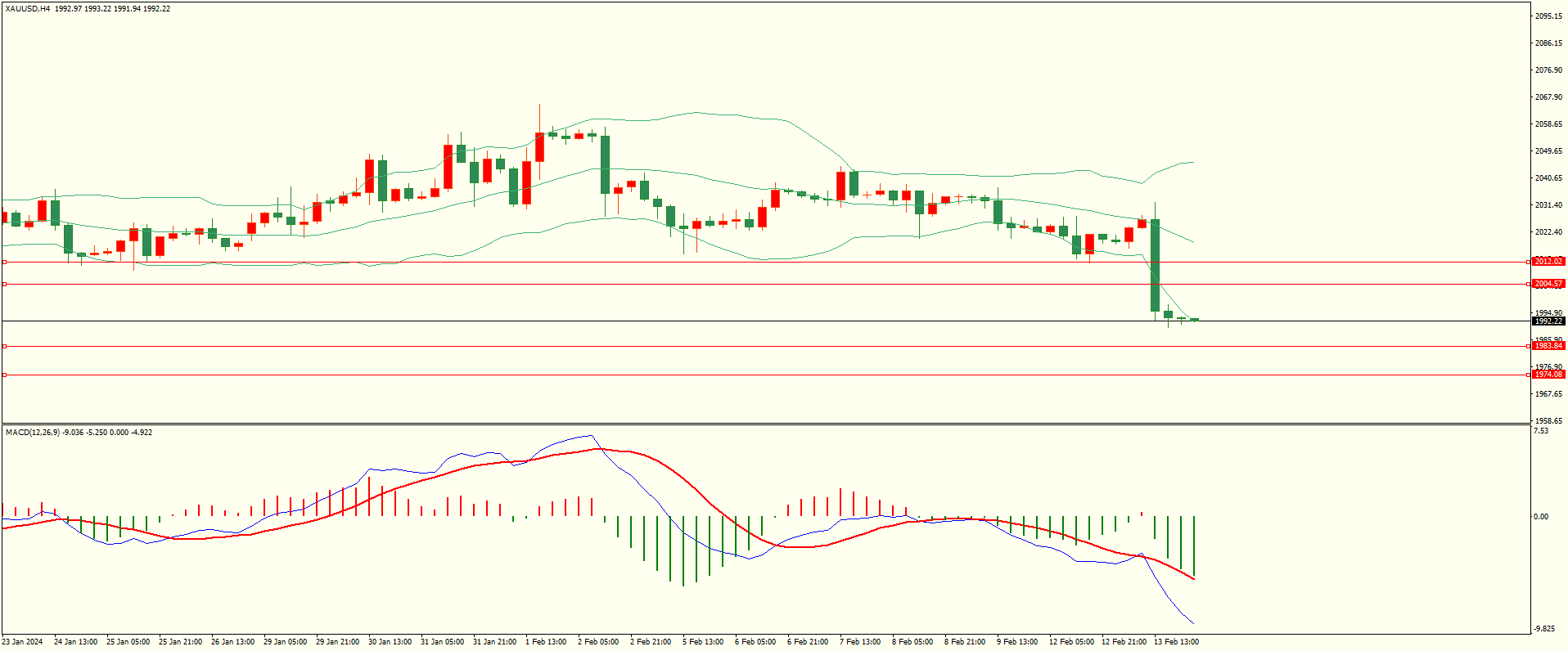
Task: Select the black horizontal line at 2004.57
Action: [x=765, y=285]
